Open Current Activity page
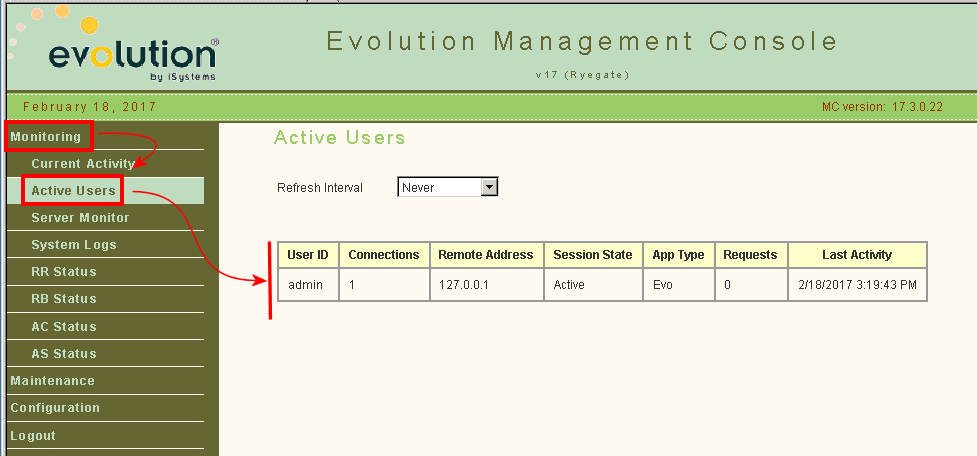977x456 pixels. click(x=82, y=163)
